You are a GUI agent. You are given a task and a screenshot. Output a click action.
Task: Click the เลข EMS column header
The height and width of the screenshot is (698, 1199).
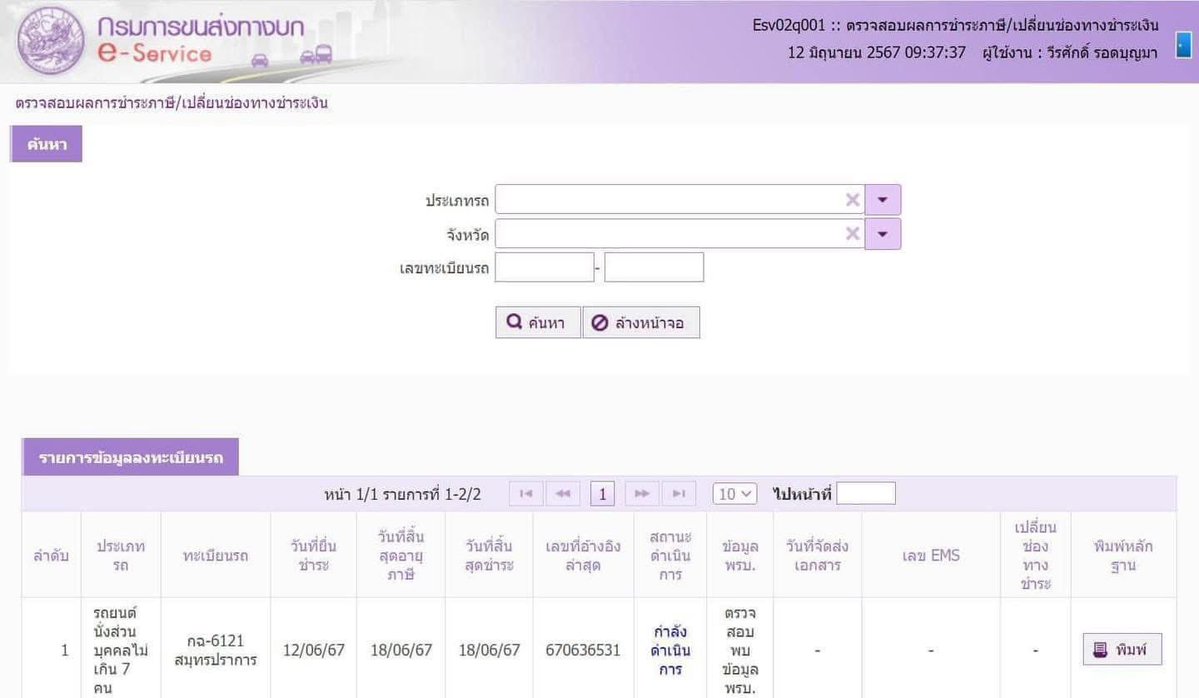[x=931, y=555]
